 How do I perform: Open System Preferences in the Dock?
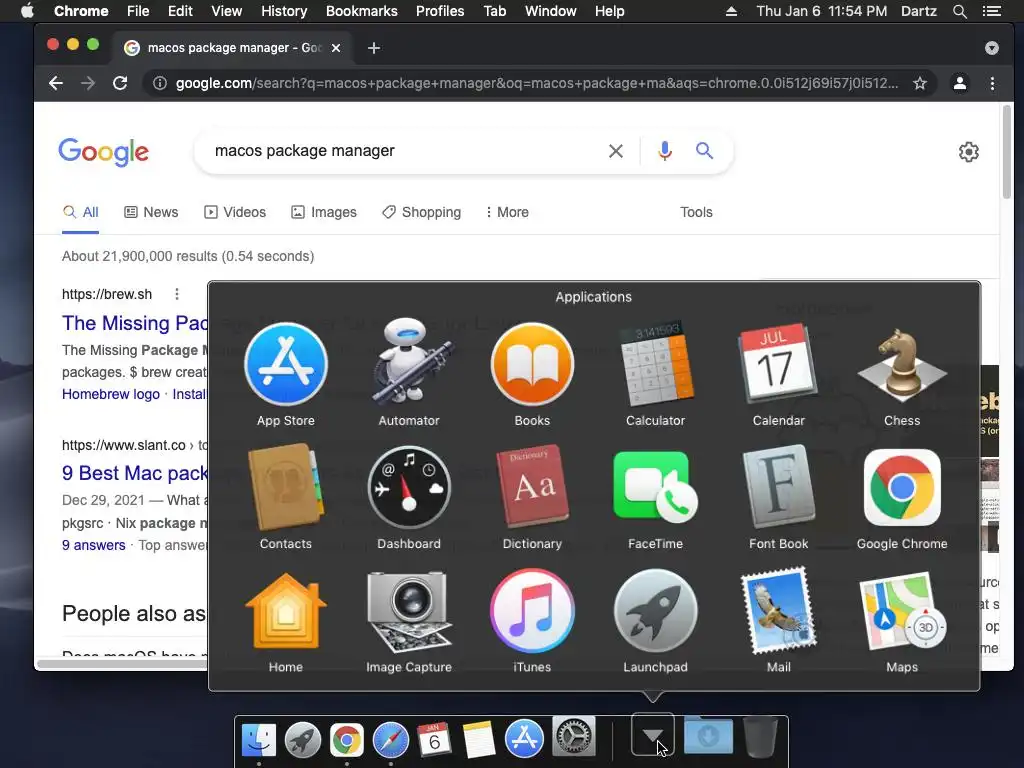tap(573, 737)
